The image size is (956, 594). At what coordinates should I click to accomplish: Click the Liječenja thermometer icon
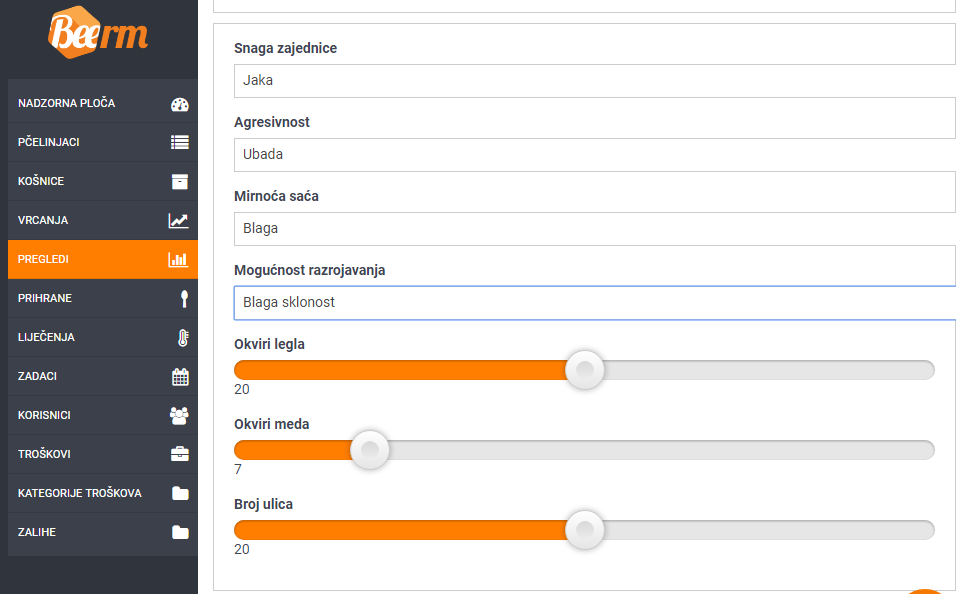point(184,338)
